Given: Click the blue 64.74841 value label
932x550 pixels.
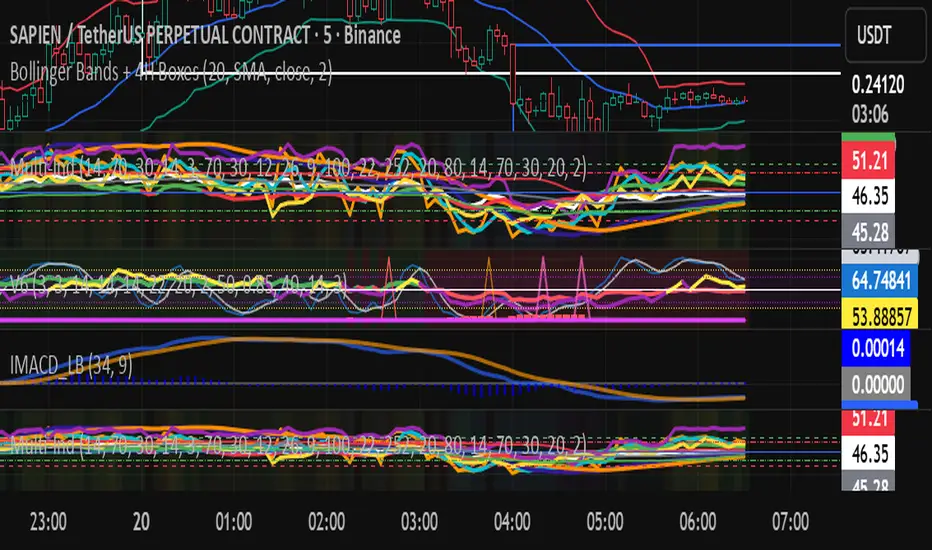Looking at the screenshot, I should point(880,279).
